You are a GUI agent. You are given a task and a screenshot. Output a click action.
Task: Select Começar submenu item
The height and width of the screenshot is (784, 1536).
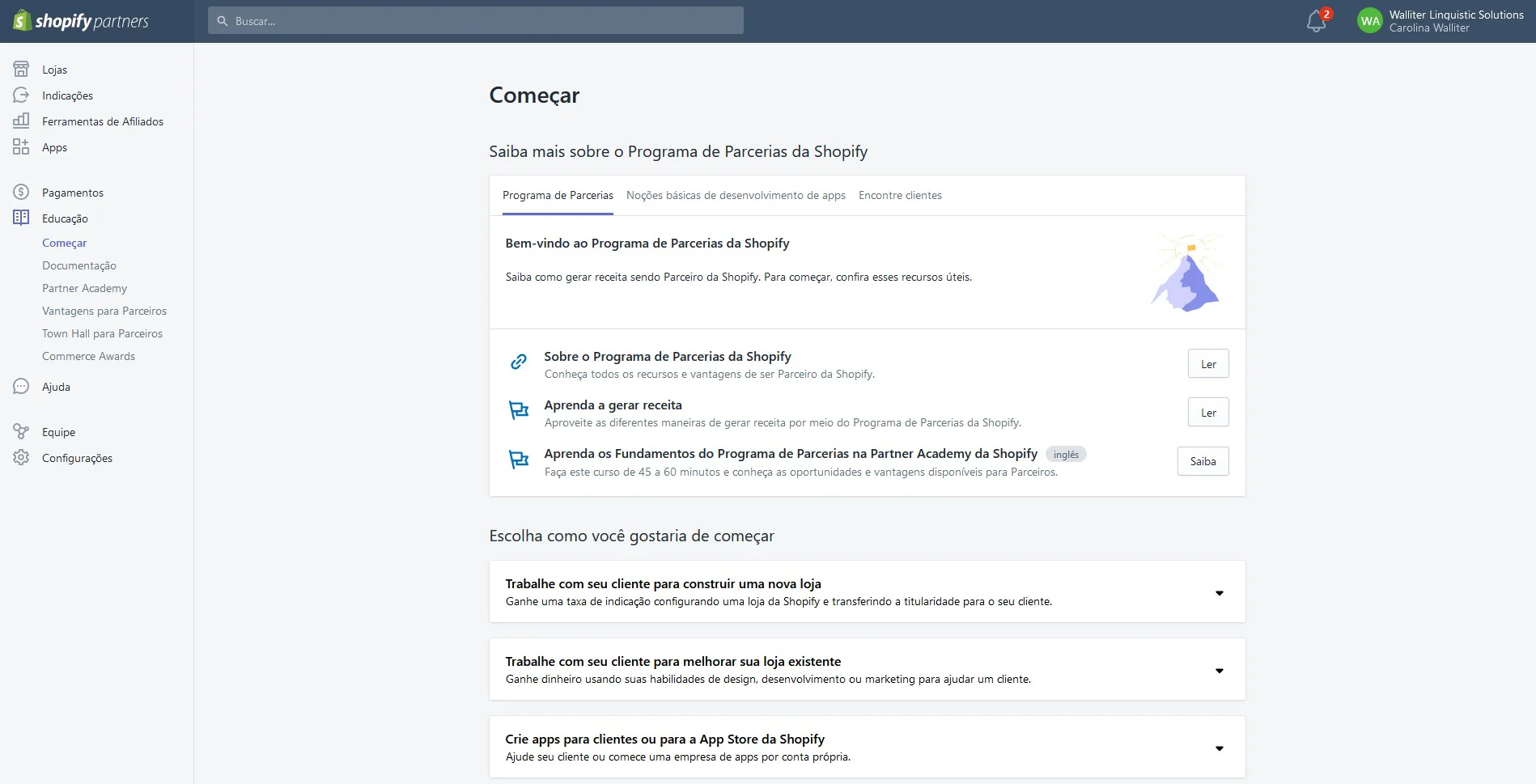coord(64,243)
